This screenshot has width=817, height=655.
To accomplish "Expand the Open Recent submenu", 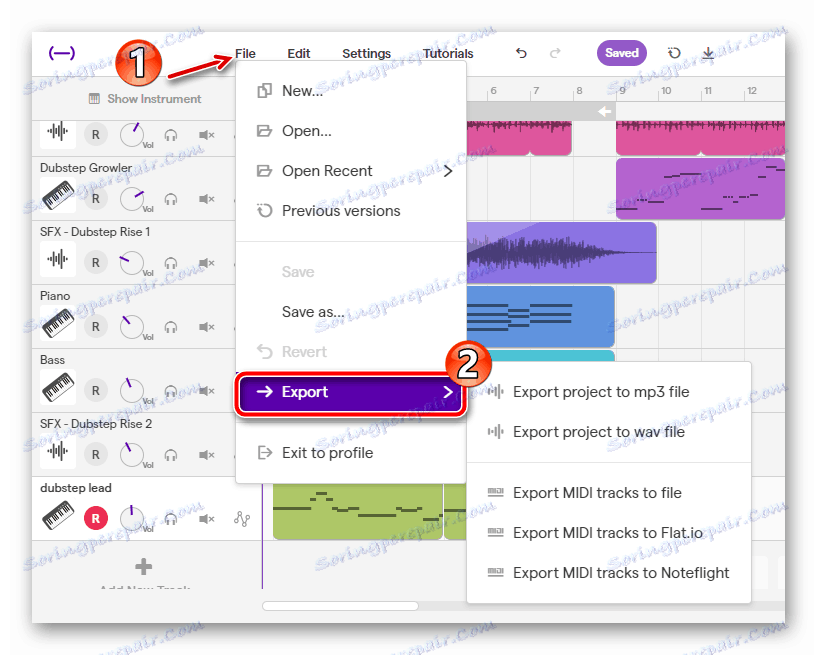I will point(351,171).
